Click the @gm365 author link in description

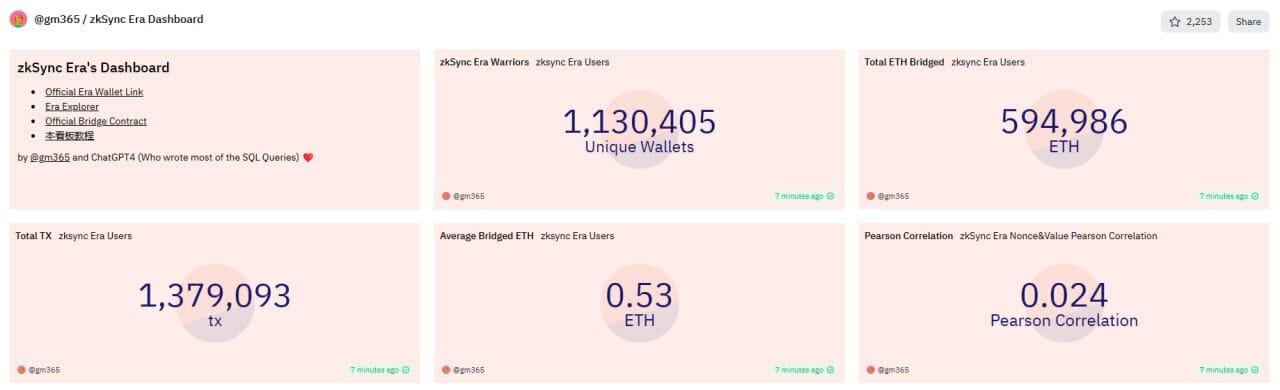tap(50, 158)
